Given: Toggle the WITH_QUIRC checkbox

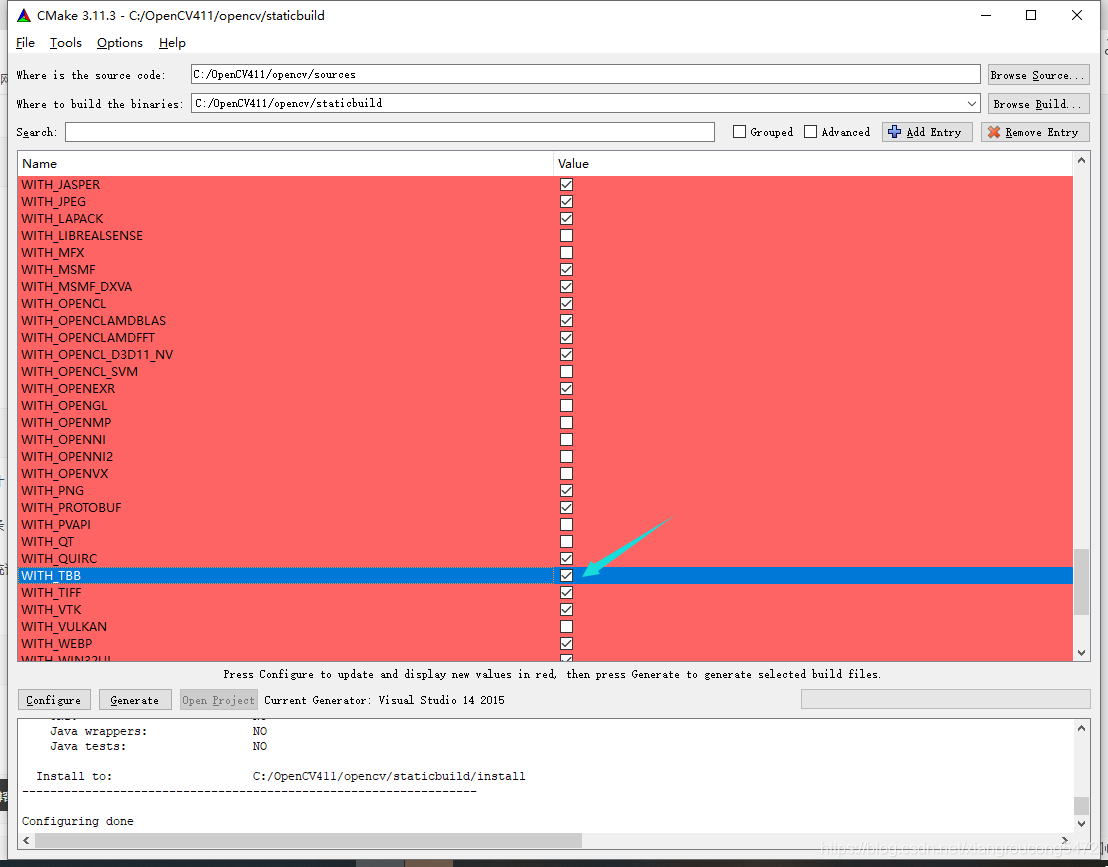Looking at the screenshot, I should (566, 559).
